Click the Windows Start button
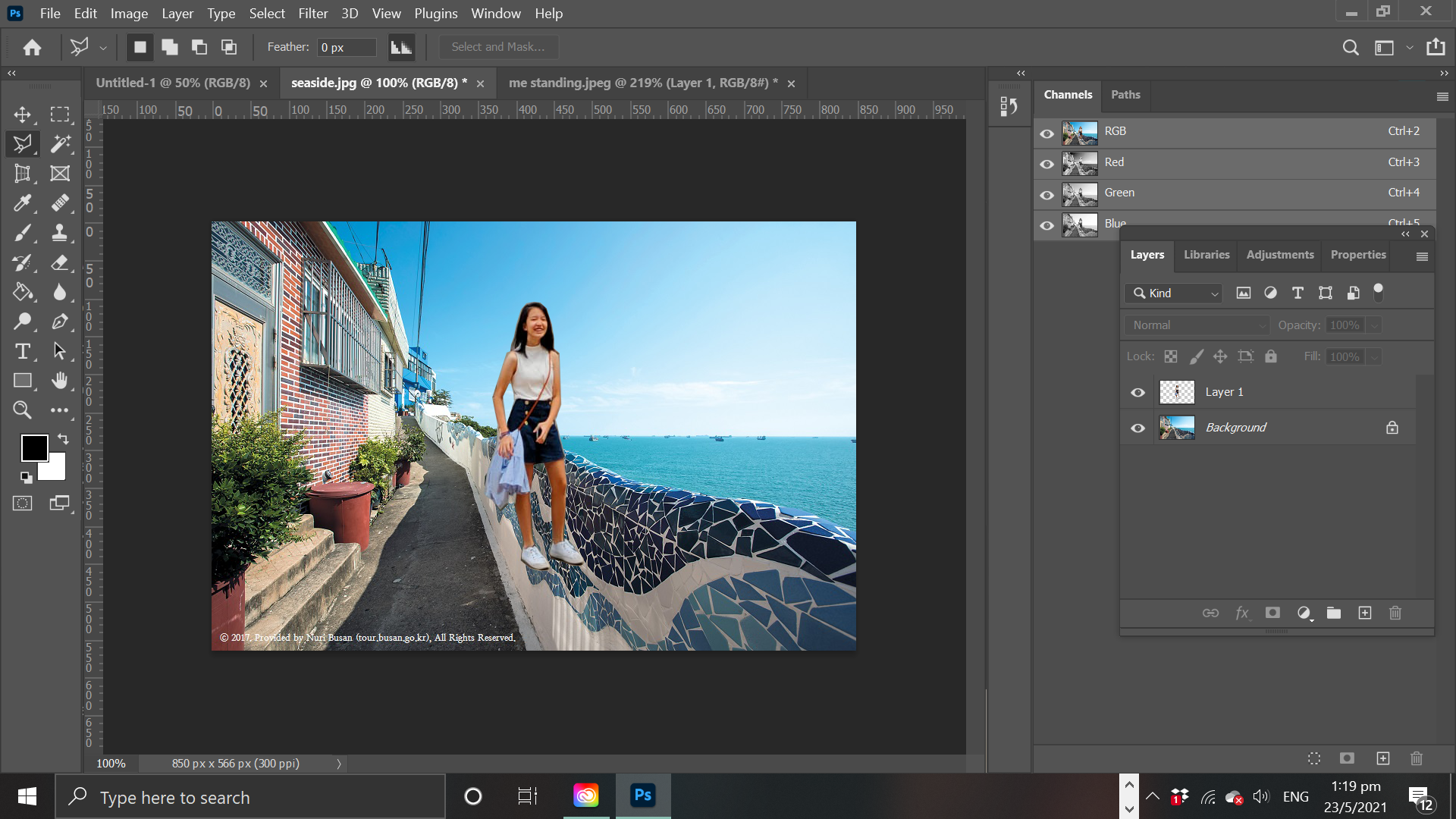 (27, 796)
